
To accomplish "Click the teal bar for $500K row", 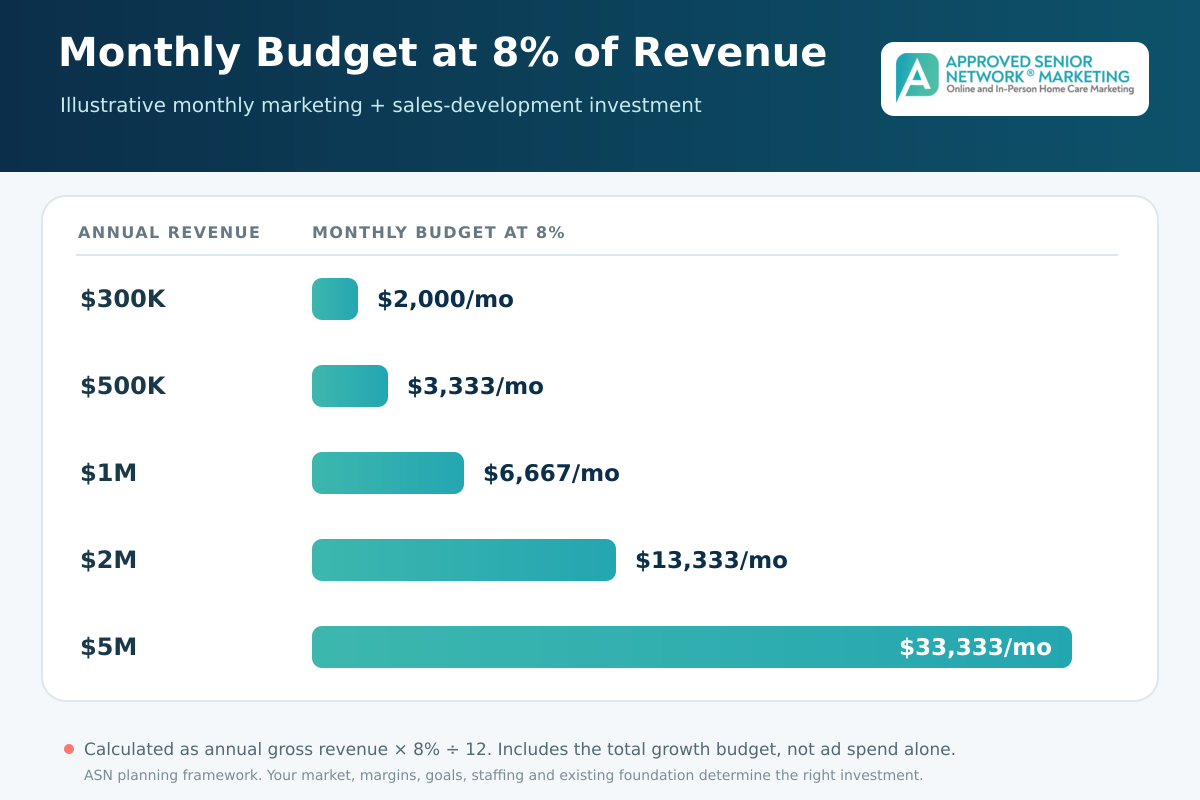I will click(x=350, y=386).
